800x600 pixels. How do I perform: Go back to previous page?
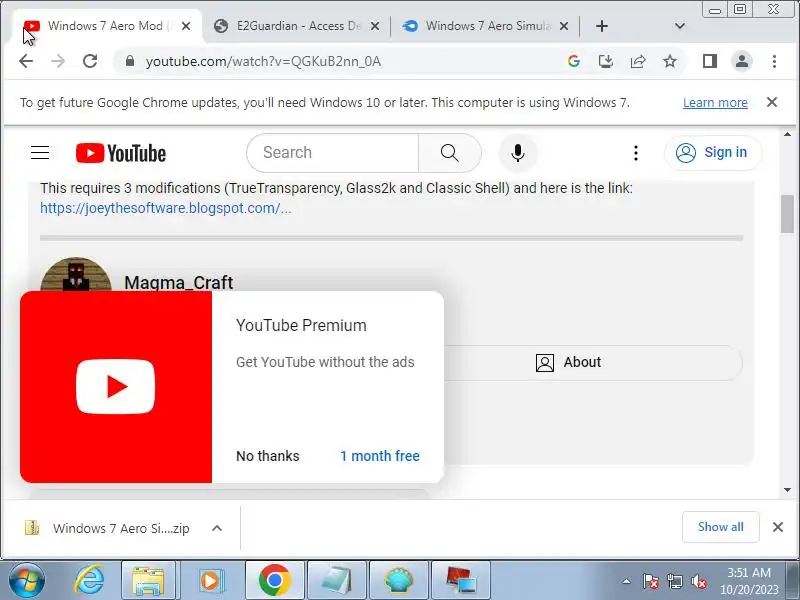pos(26,61)
